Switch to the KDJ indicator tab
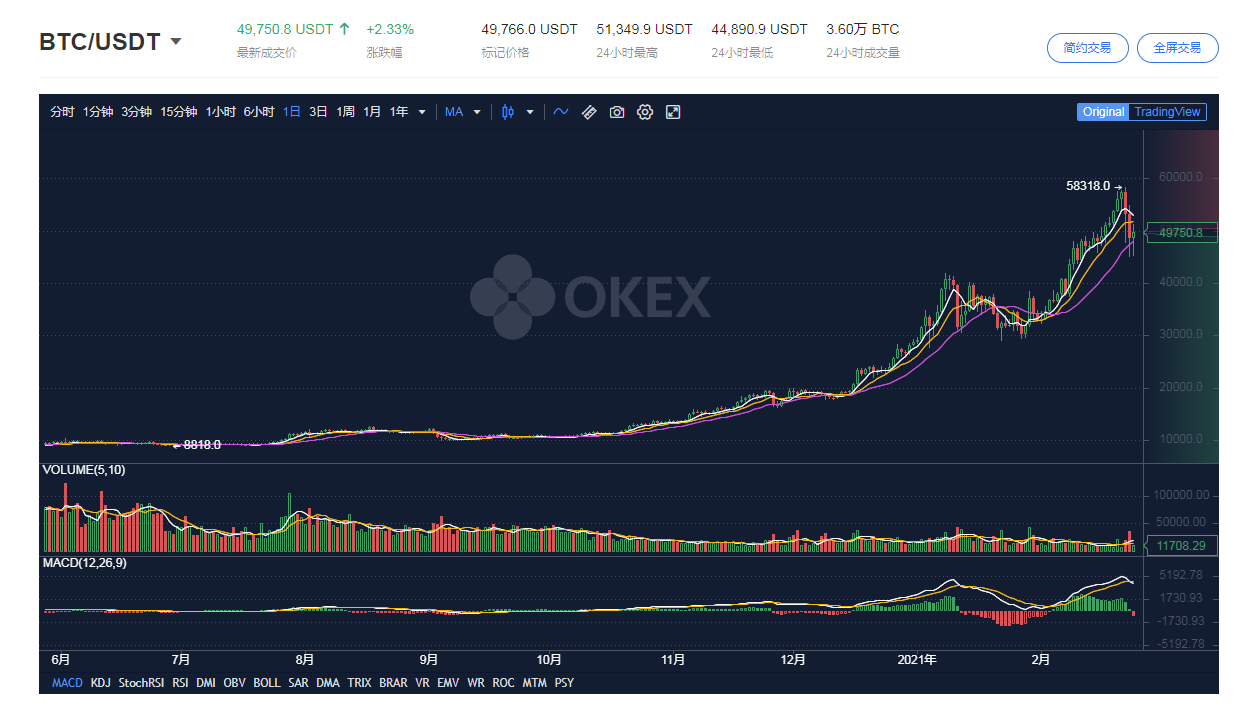1239x704 pixels. (x=100, y=682)
